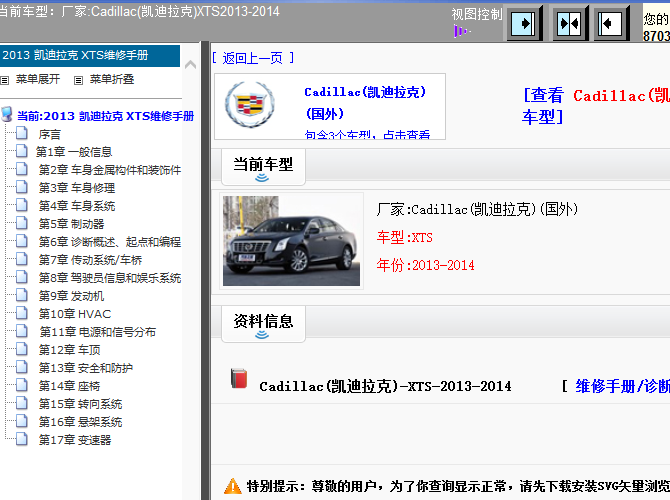The width and height of the screenshot is (670, 500).
Task: Open 第7章 传动系统/车桥
Action: (x=90, y=260)
